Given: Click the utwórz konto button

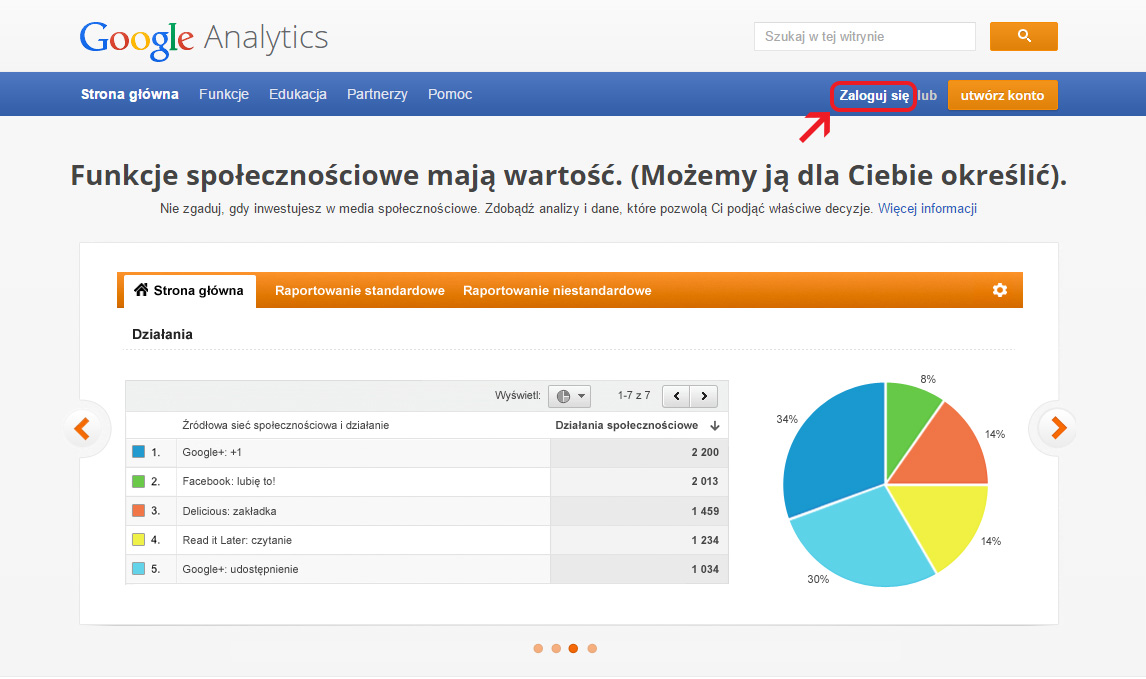Looking at the screenshot, I should pyautogui.click(x=1003, y=95).
